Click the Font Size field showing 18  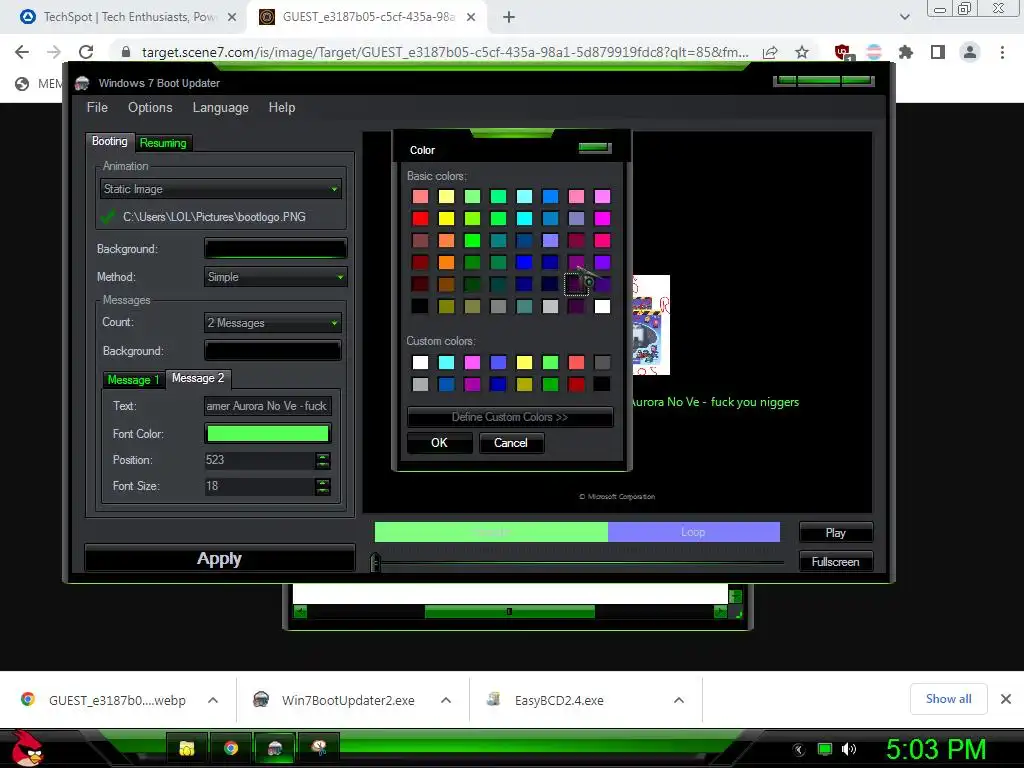(259, 486)
